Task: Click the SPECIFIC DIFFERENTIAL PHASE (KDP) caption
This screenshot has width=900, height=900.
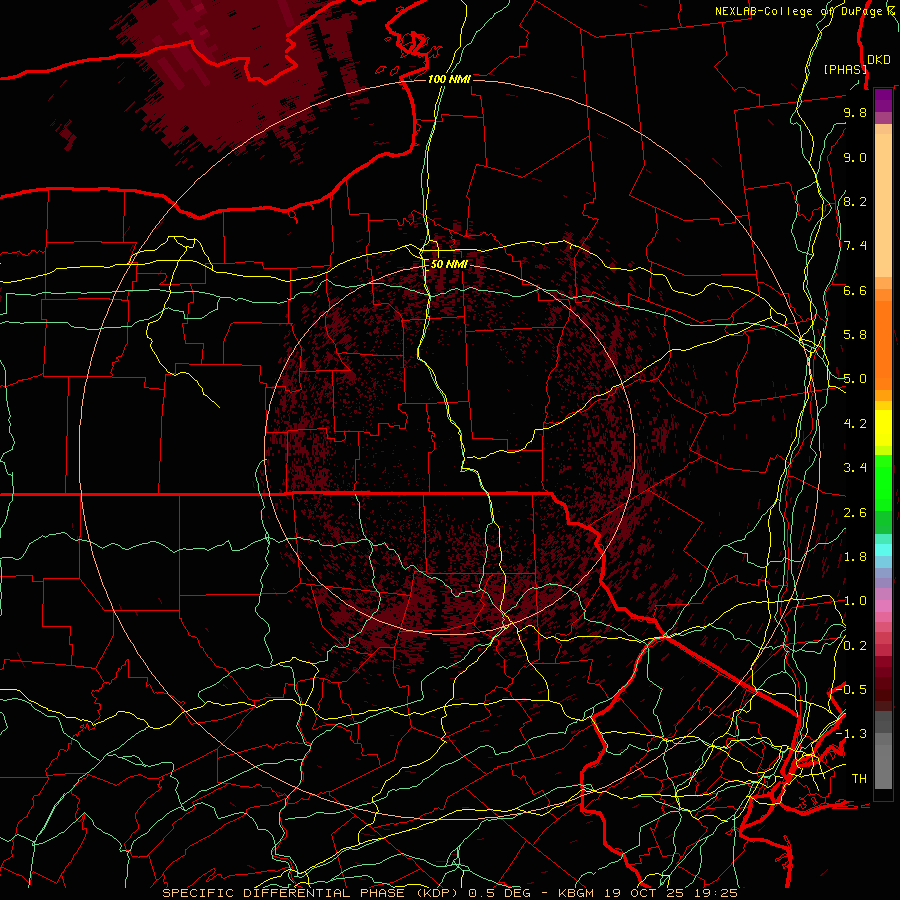Action: click(x=313, y=893)
